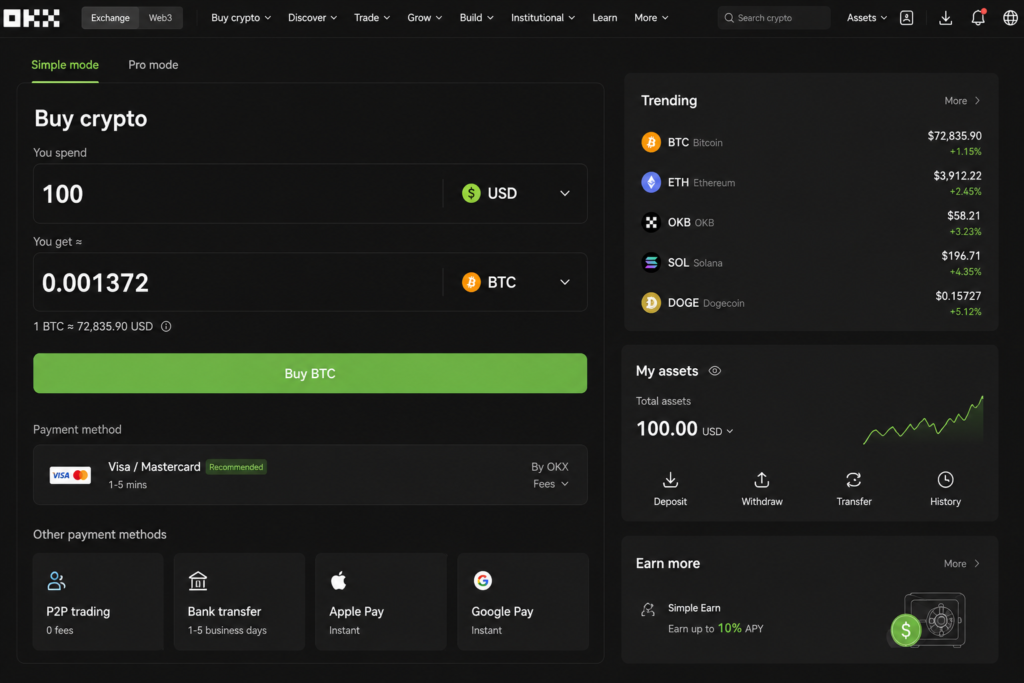
Task: Click the $196.71 SOL price
Action: click(x=961, y=256)
